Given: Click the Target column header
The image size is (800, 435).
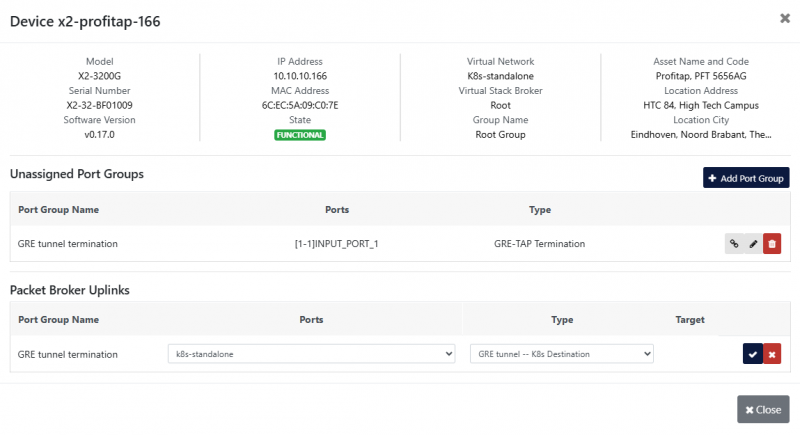Looking at the screenshot, I should (x=690, y=320).
